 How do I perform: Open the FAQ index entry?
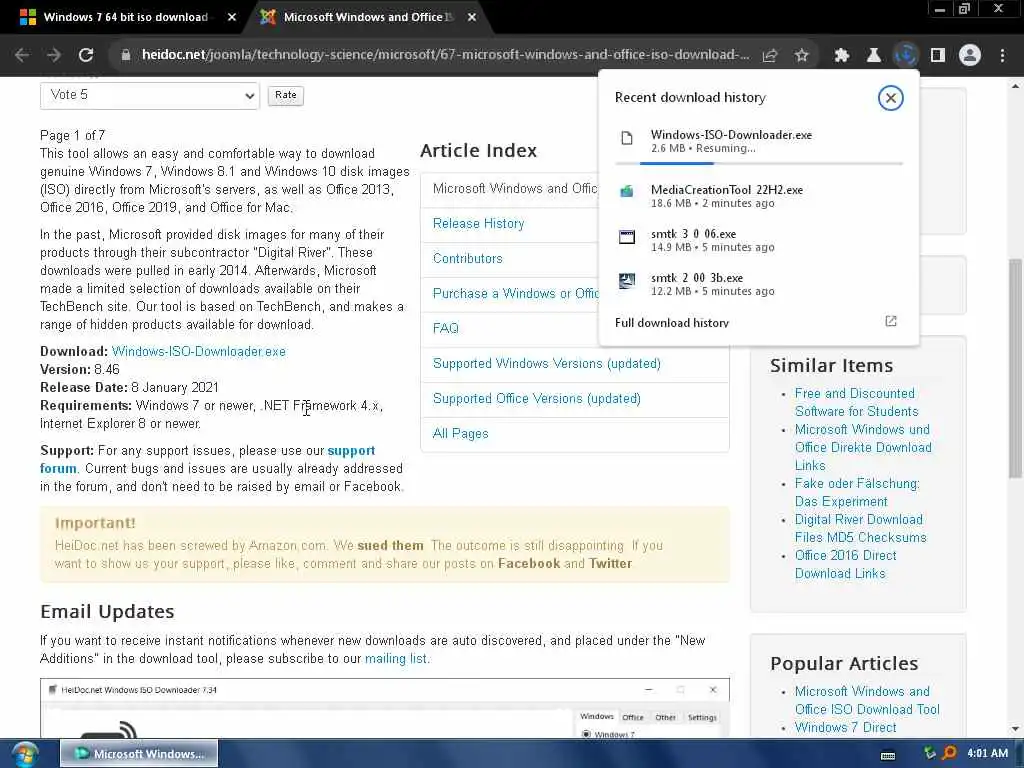[445, 328]
